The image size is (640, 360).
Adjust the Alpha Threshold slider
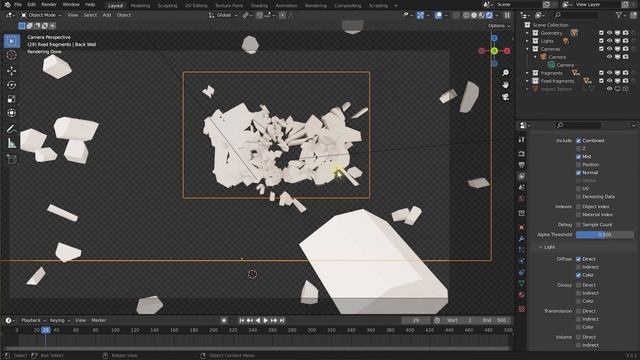point(604,235)
